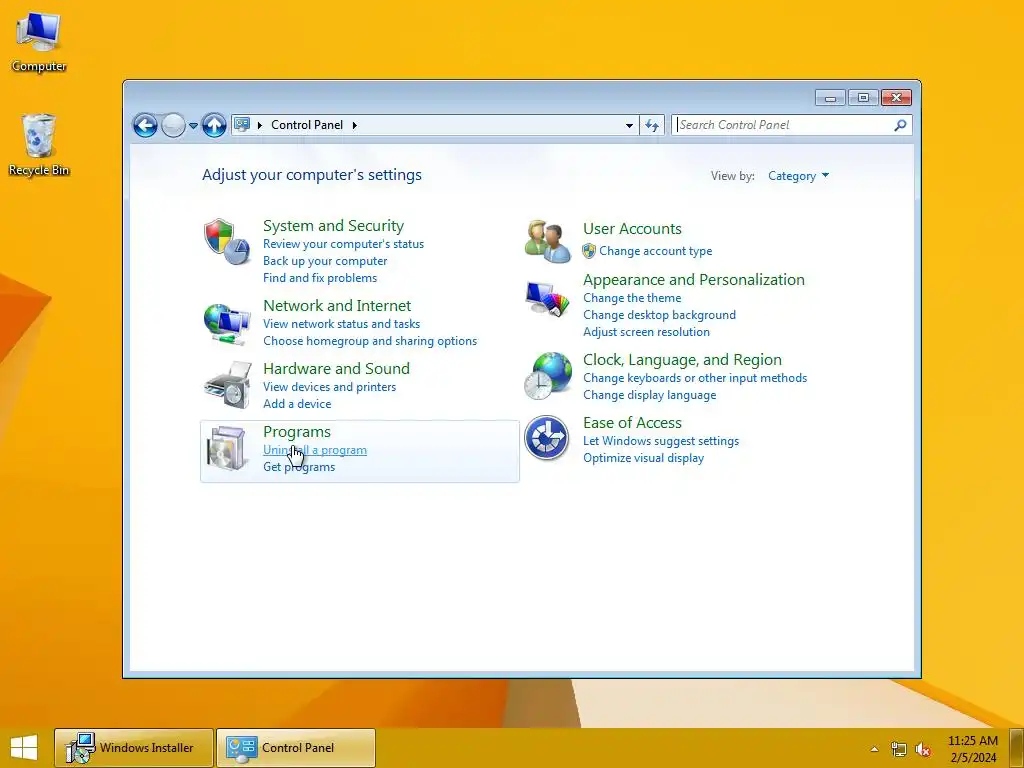Click the Show desktop strip
Screen dimensions: 1024x768
click(x=1017, y=748)
